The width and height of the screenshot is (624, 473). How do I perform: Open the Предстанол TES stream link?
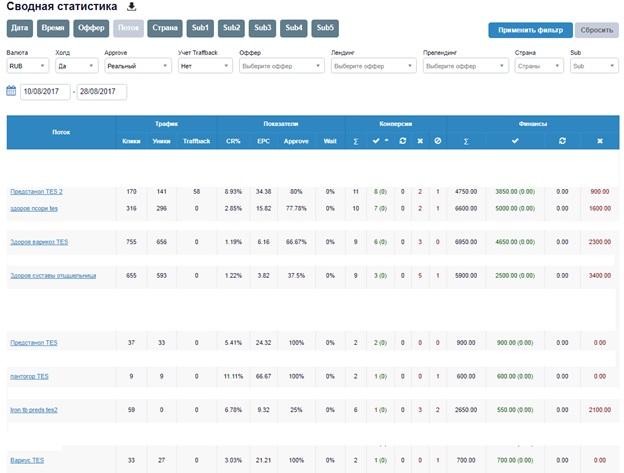point(34,343)
